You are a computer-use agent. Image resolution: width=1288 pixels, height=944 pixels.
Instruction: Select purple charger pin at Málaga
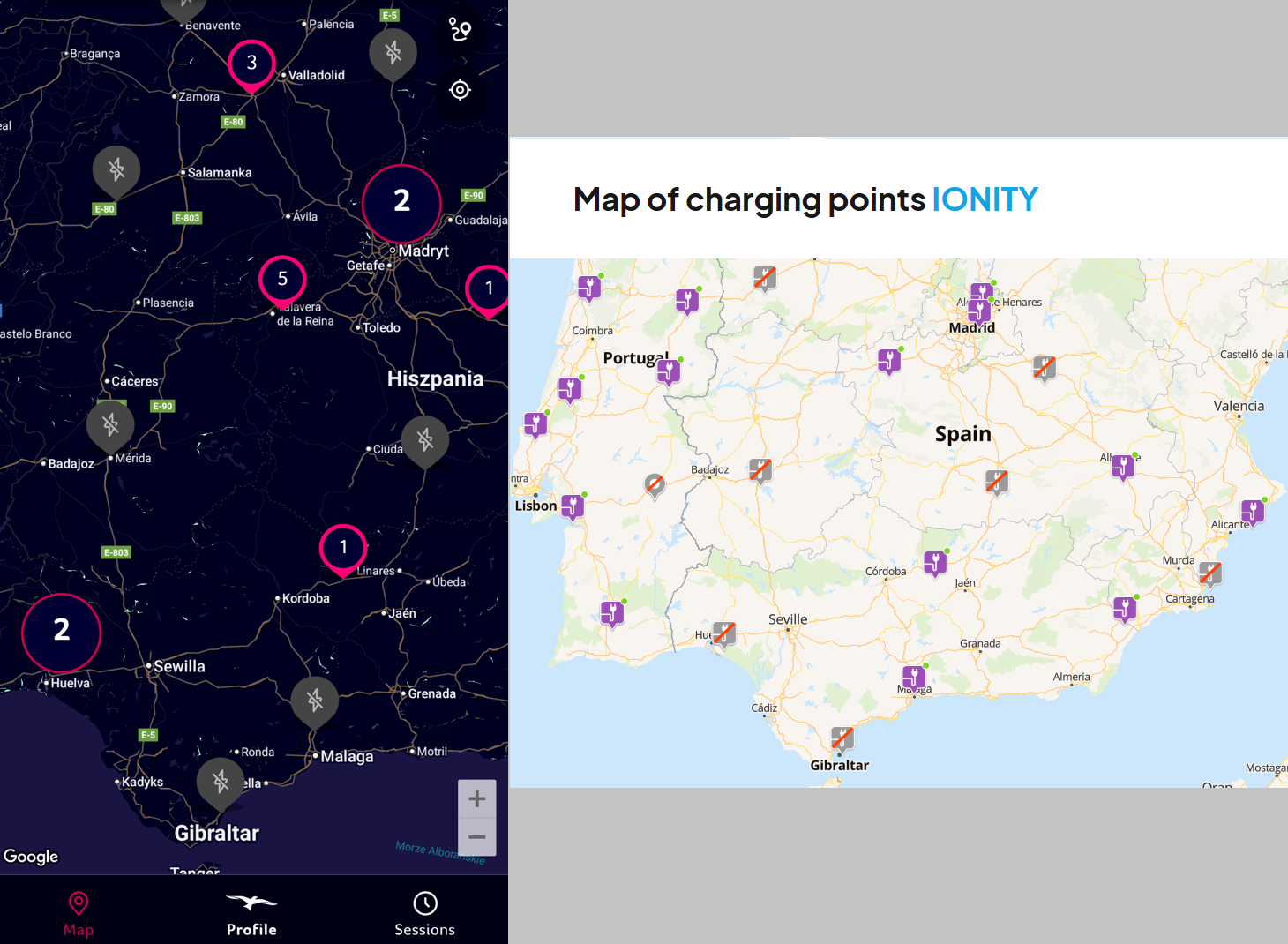point(914,678)
